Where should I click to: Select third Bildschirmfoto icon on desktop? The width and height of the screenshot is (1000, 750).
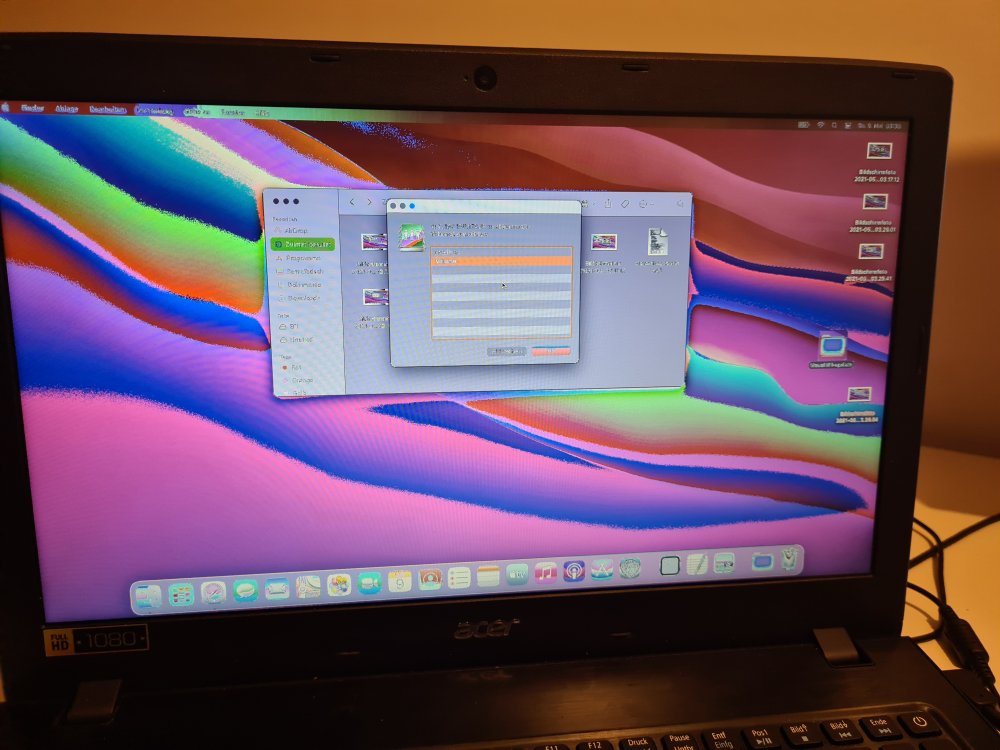point(871,251)
